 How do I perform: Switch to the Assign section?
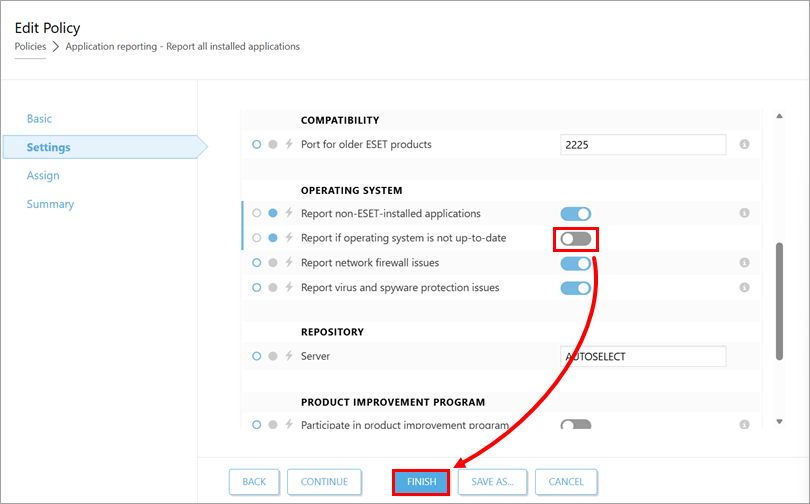(x=43, y=176)
